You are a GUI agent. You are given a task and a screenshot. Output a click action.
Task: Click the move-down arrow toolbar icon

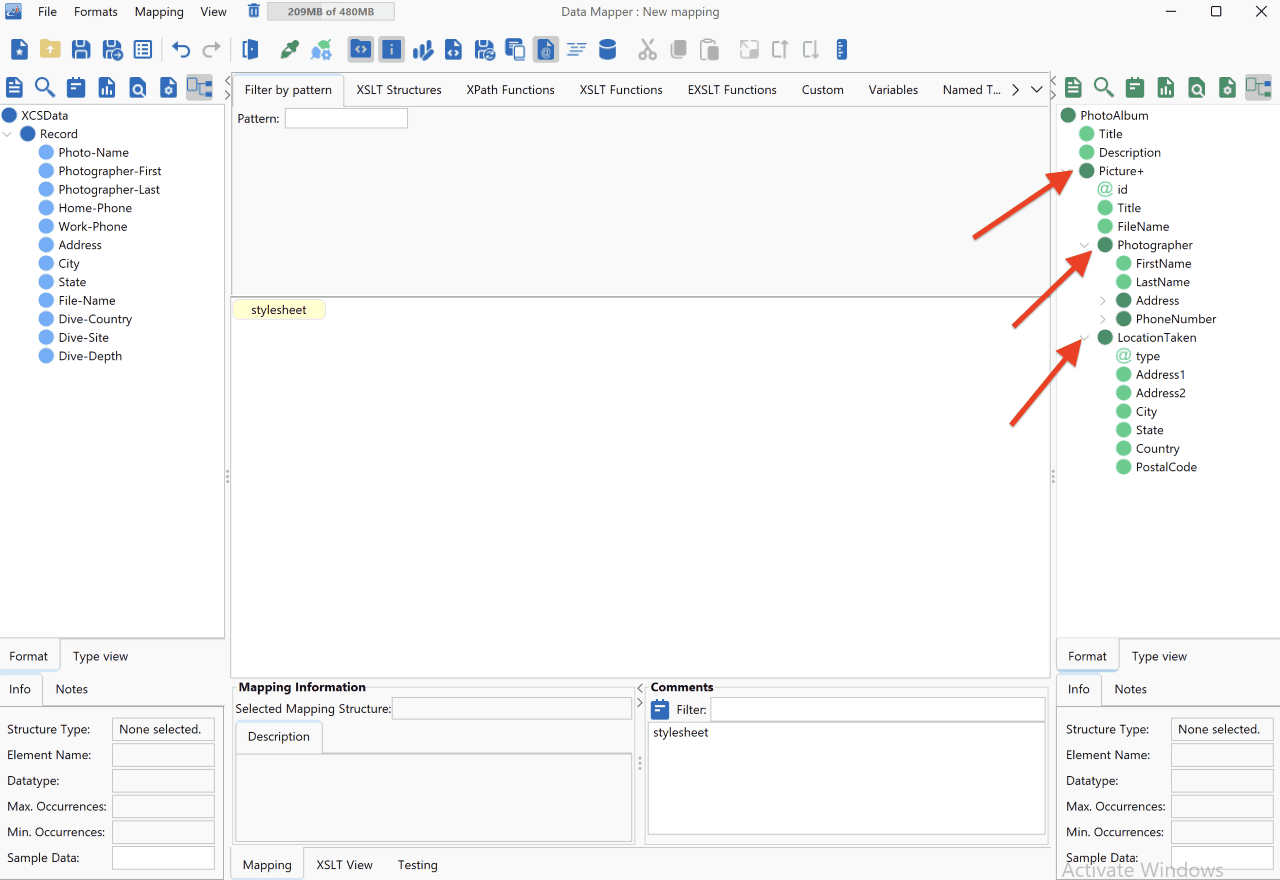[811, 49]
